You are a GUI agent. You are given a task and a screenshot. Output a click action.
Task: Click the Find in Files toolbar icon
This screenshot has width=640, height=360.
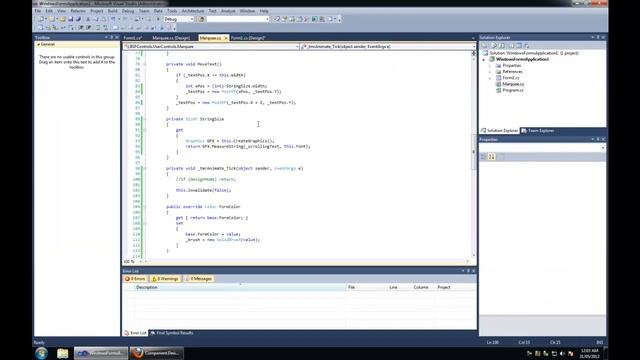click(x=201, y=19)
